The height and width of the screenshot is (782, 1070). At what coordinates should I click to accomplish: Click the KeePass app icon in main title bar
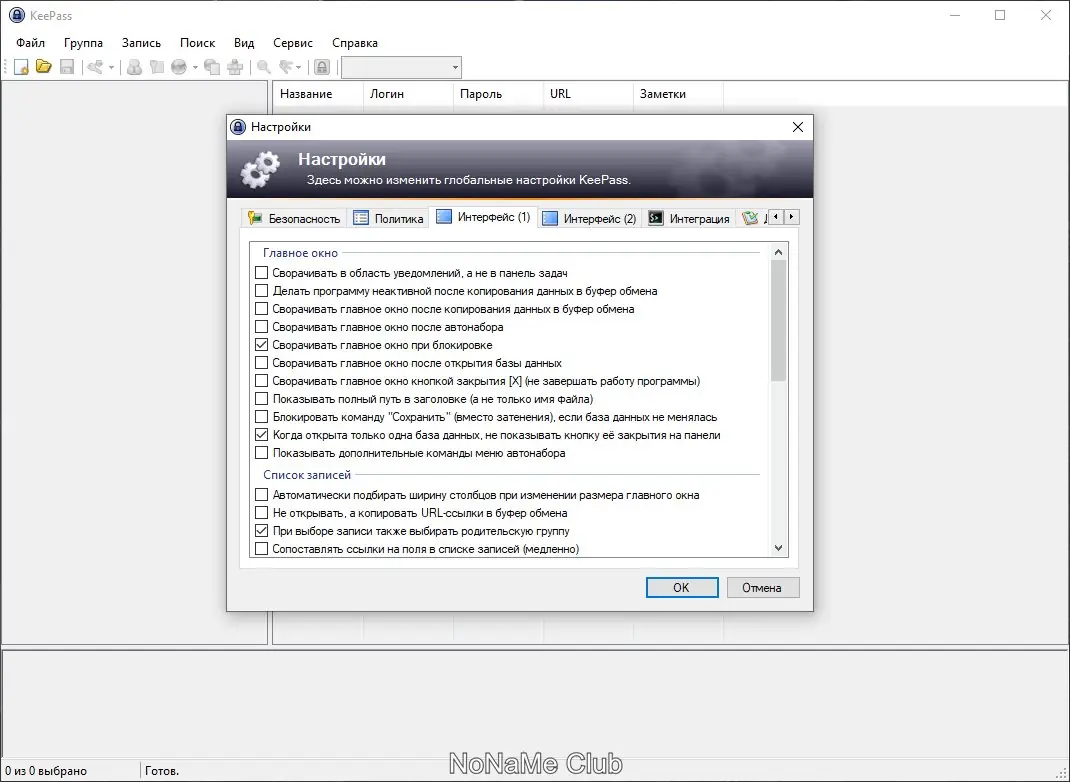tap(16, 15)
